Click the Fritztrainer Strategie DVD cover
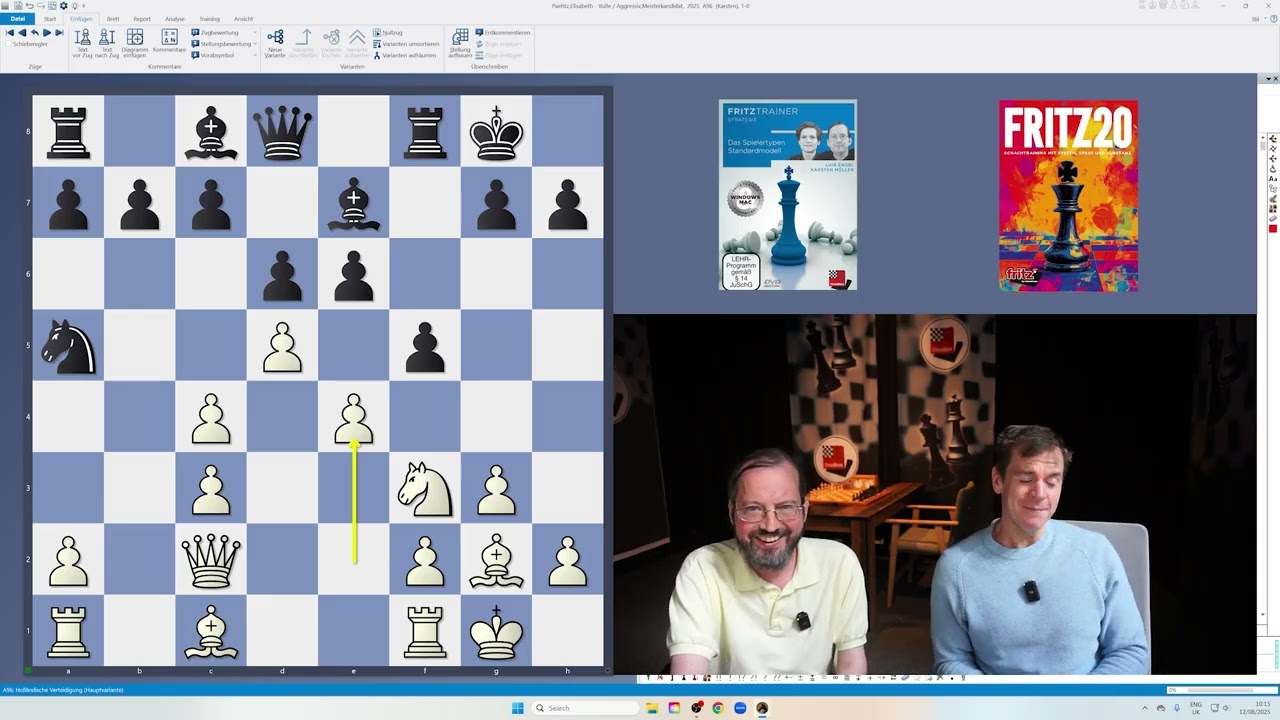Image resolution: width=1280 pixels, height=720 pixels. point(788,195)
